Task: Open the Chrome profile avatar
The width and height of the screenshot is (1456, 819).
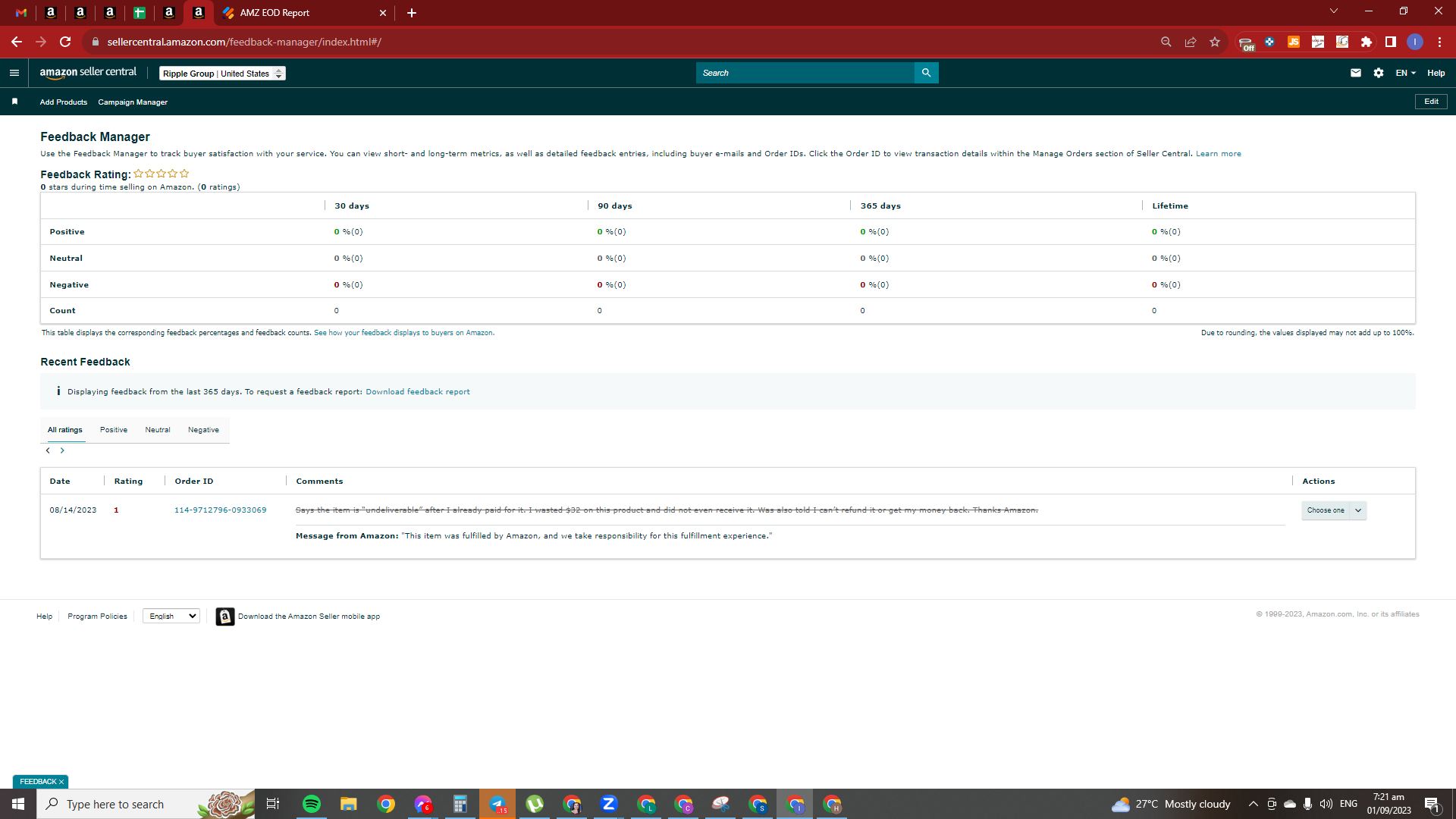Action: pyautogui.click(x=1415, y=42)
